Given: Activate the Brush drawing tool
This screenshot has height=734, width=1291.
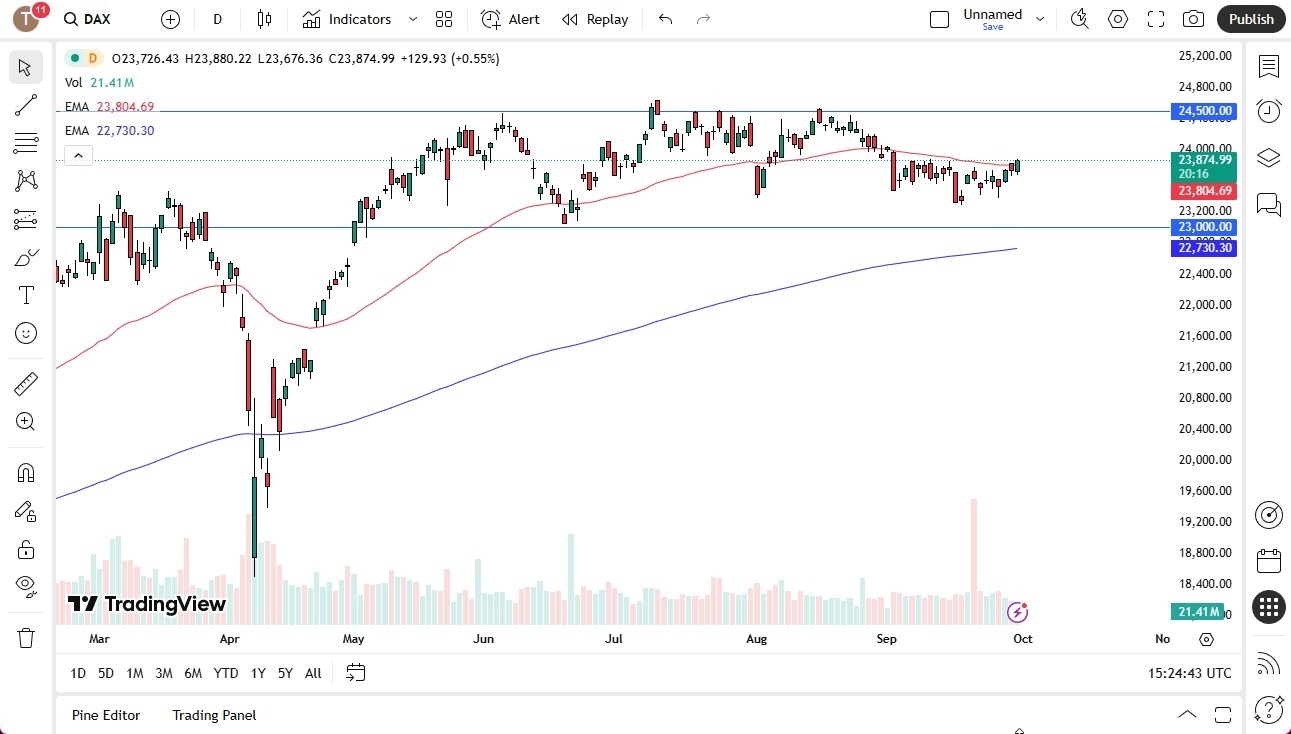Looking at the screenshot, I should [x=25, y=256].
